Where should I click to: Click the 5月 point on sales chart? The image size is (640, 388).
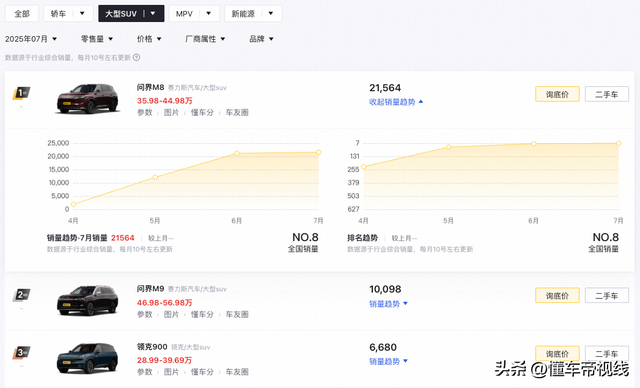pos(155,177)
